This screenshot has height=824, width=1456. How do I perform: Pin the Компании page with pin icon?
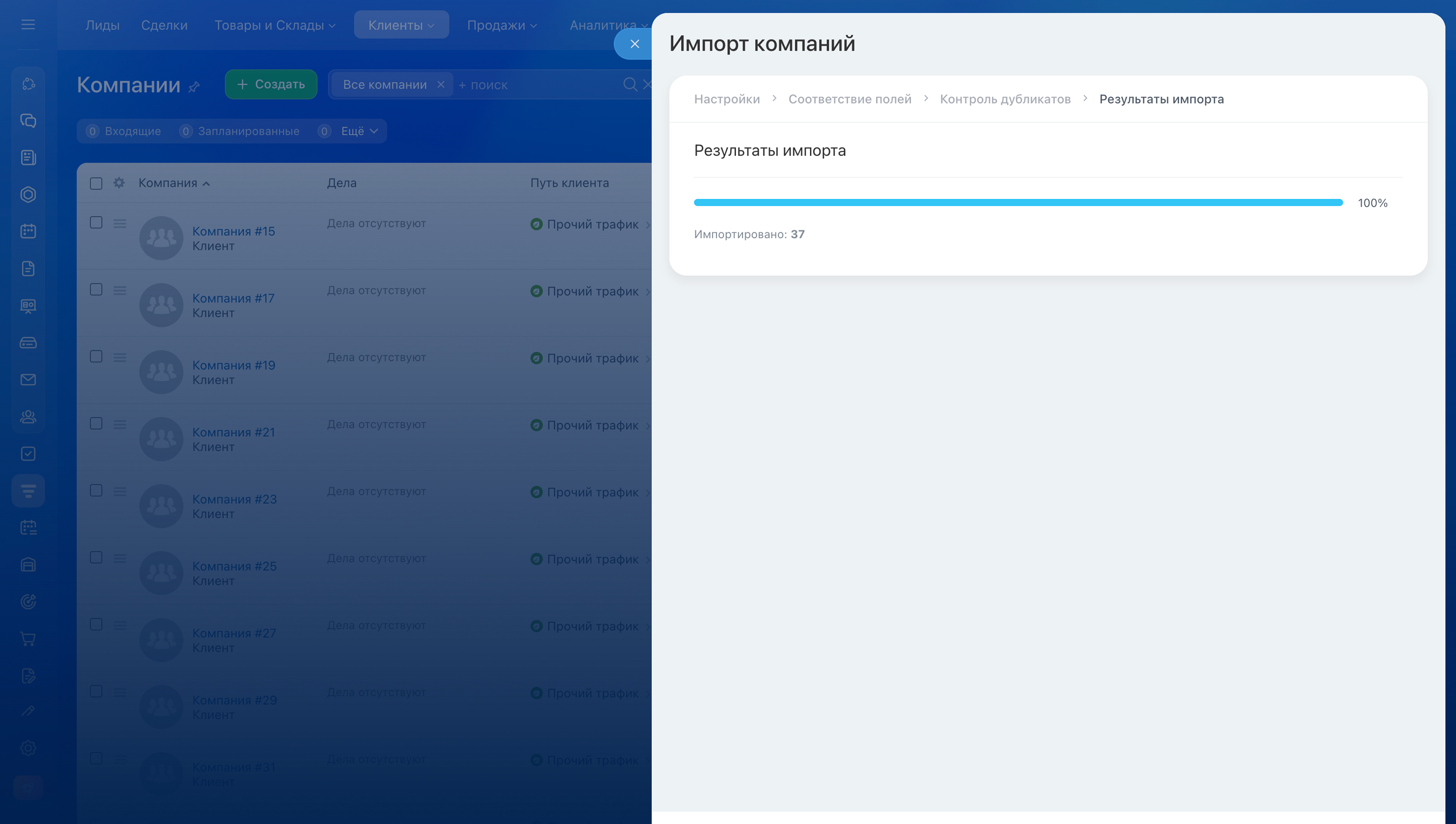click(194, 86)
